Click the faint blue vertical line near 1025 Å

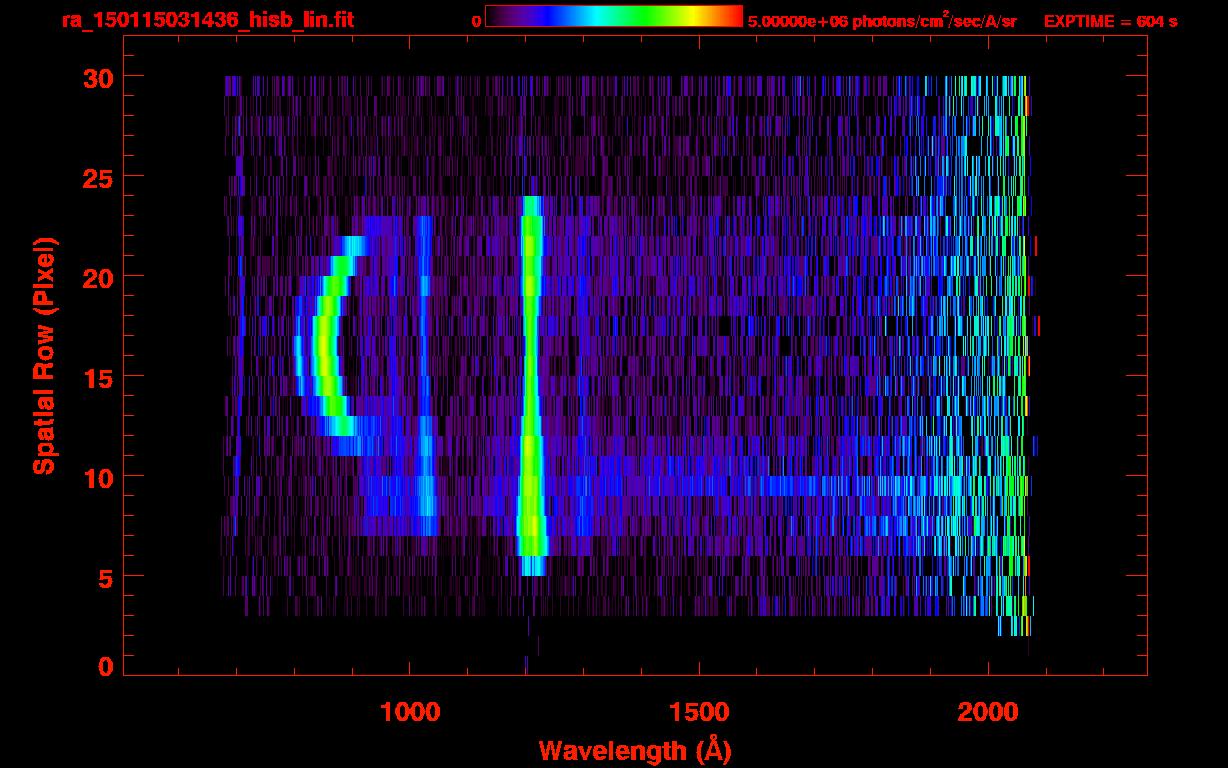tap(424, 376)
